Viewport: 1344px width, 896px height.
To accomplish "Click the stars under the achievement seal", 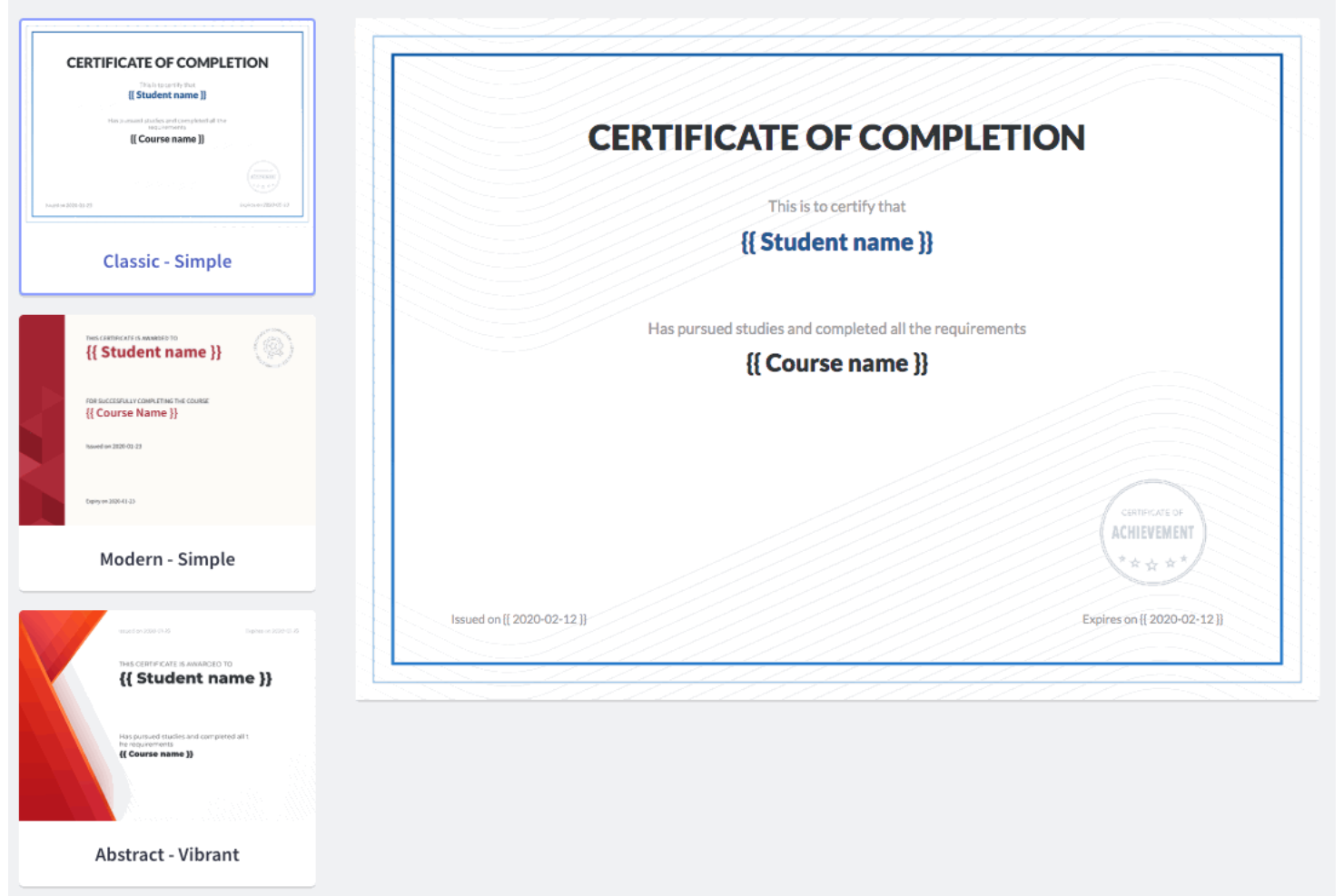I will (x=1152, y=563).
